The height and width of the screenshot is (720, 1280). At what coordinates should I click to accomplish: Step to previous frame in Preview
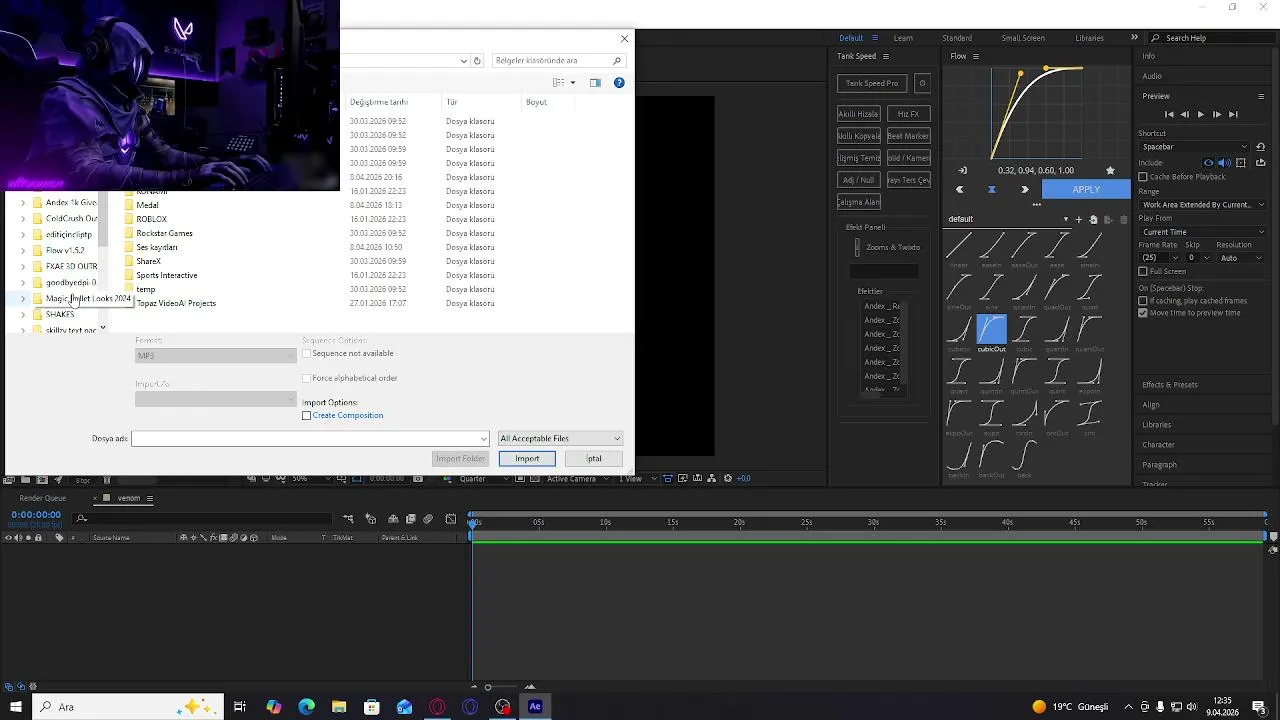(x=1185, y=114)
